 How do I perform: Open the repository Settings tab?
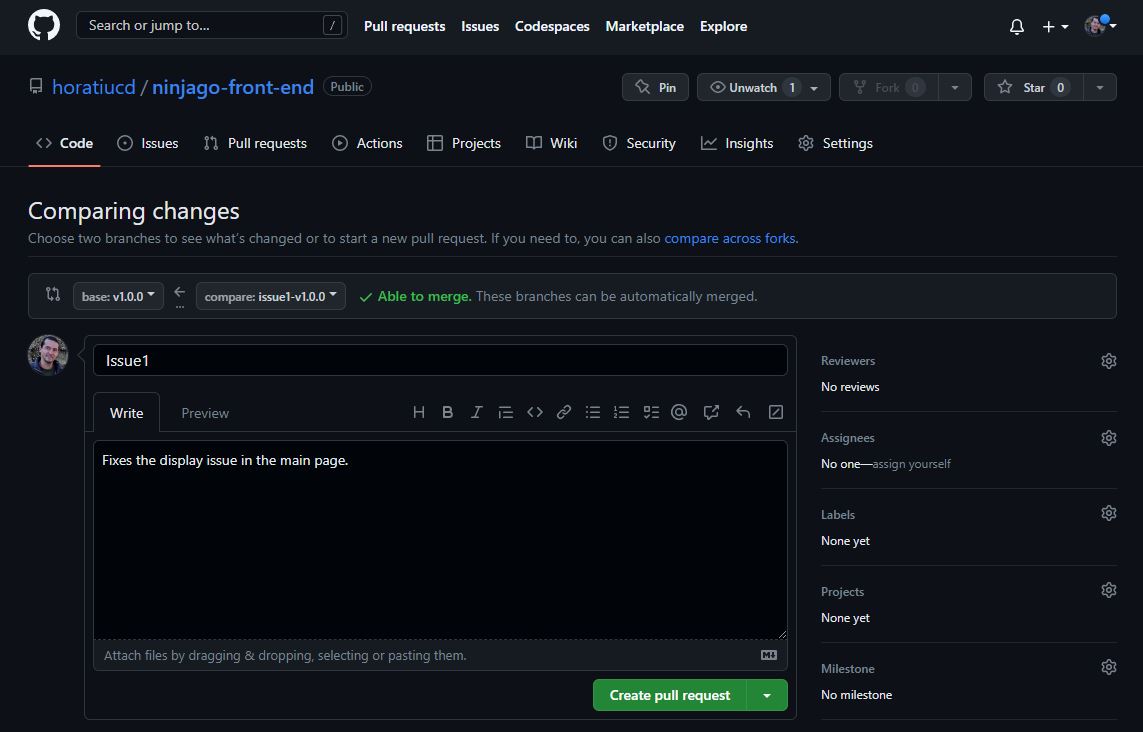tap(835, 143)
